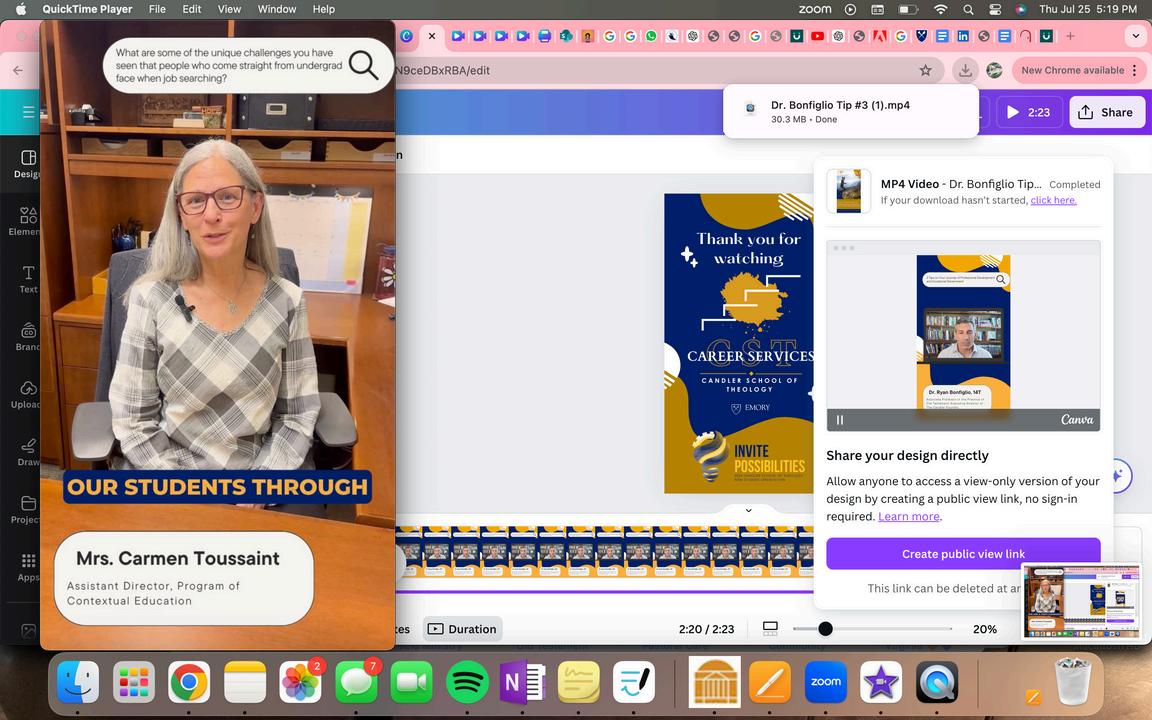Toggle the Duration button in the timeline

pyautogui.click(x=462, y=629)
